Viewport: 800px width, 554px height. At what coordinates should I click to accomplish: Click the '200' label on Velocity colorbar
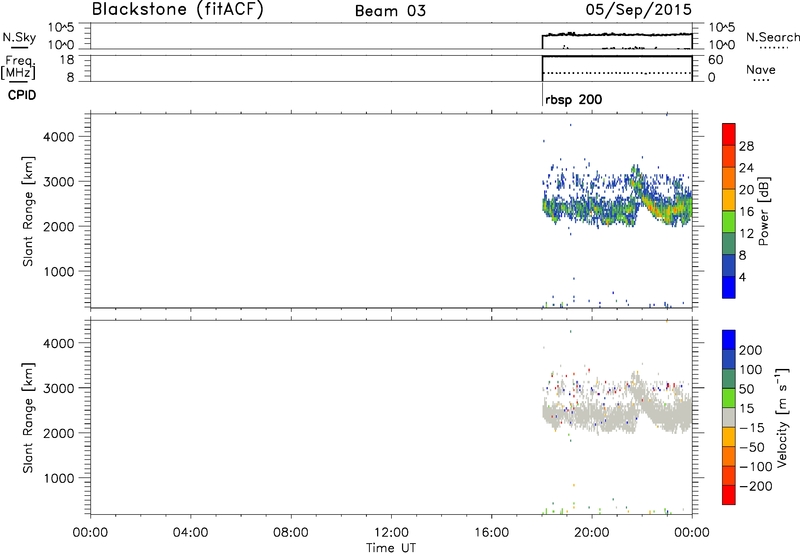[x=751, y=350]
